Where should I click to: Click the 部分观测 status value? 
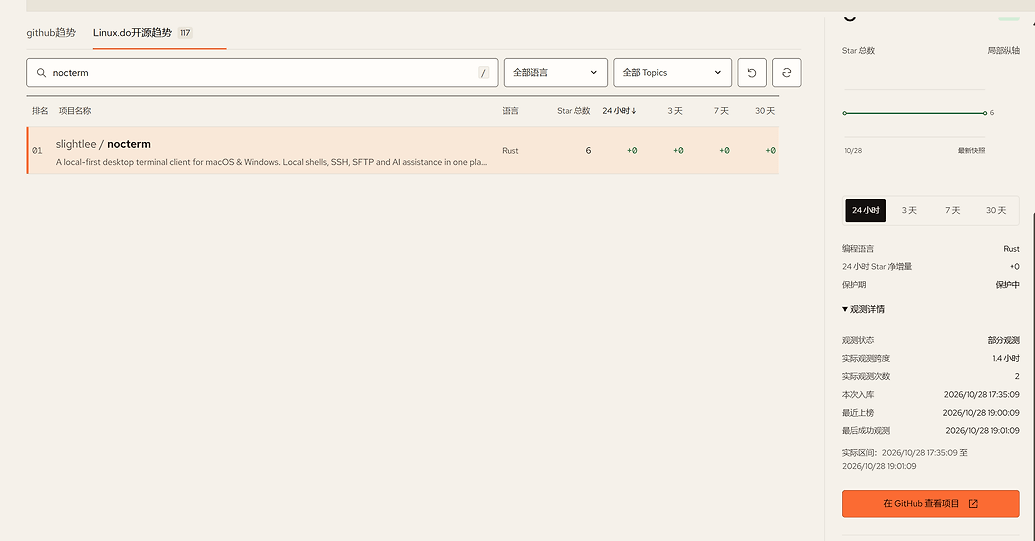(x=1003, y=340)
